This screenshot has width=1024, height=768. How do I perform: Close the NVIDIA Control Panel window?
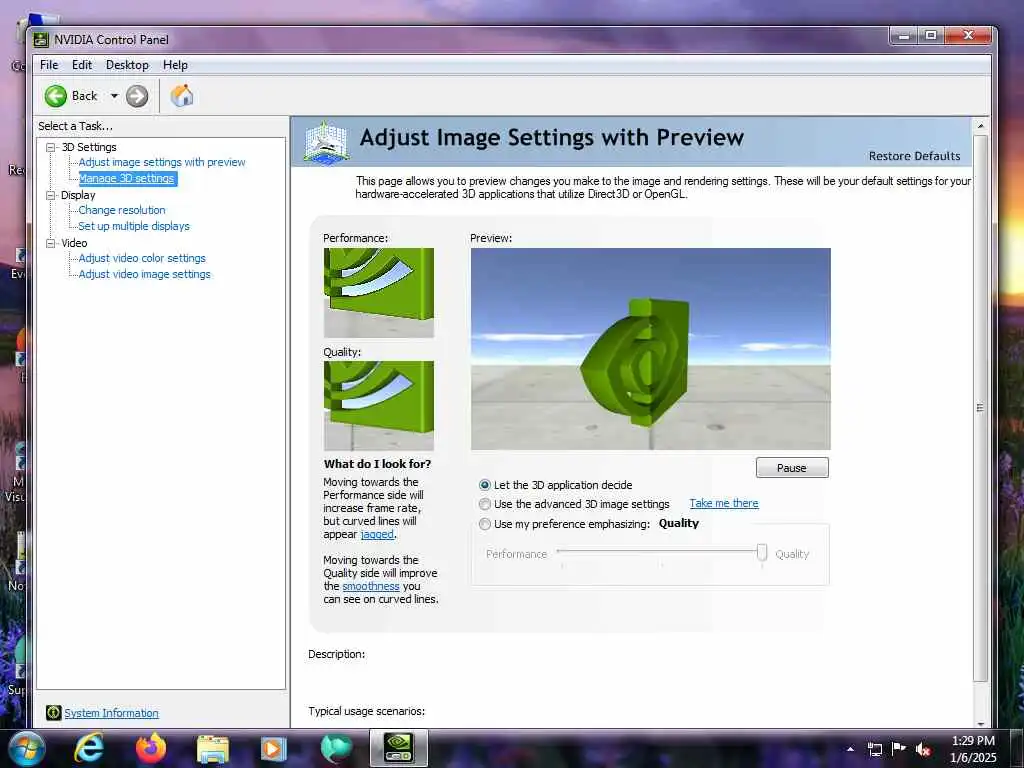pyautogui.click(x=968, y=35)
